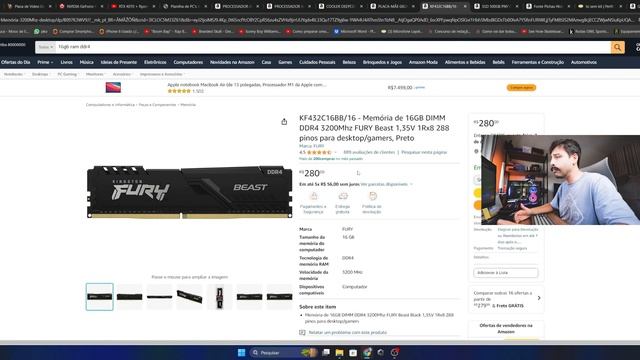This screenshot has height=360, width=640.
Task: Select the second product thumbnail
Action: [129, 297]
